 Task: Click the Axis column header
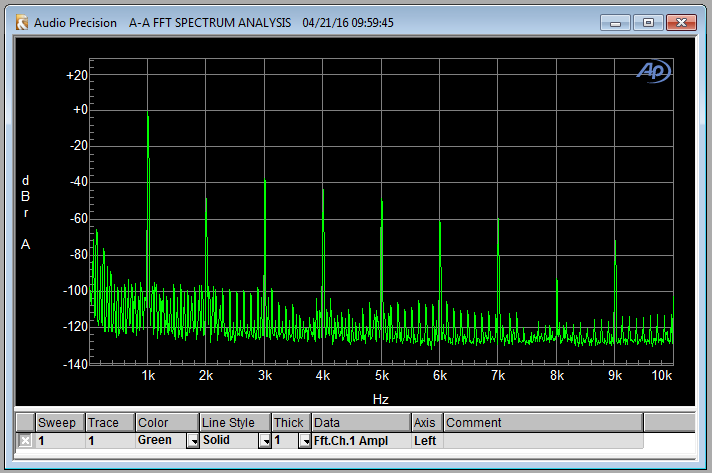tap(427, 423)
